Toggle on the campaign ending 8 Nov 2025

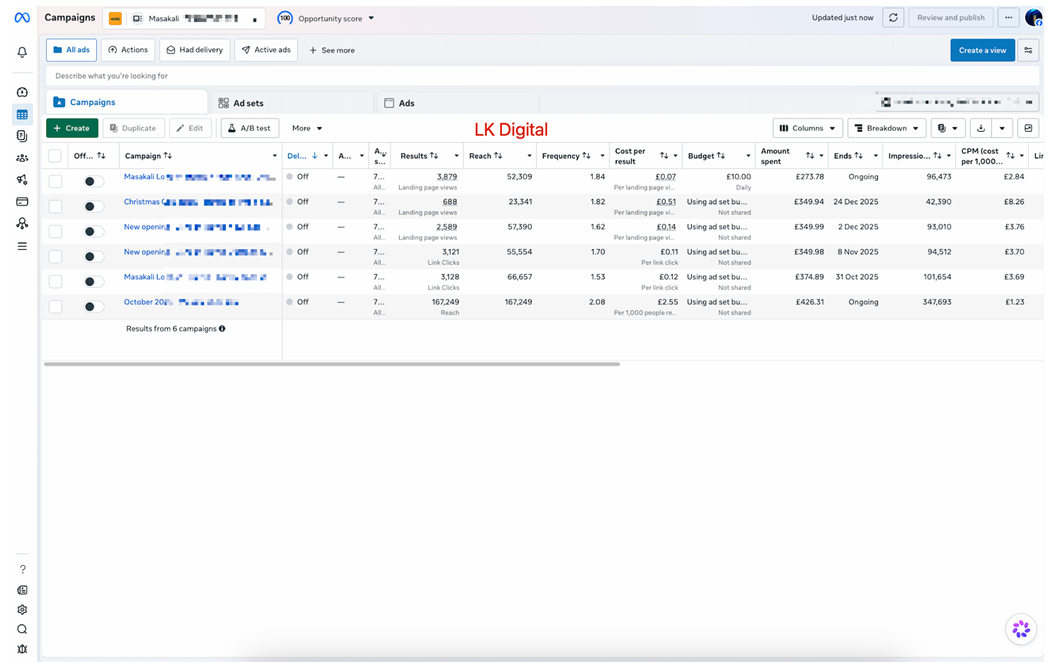coord(93,256)
